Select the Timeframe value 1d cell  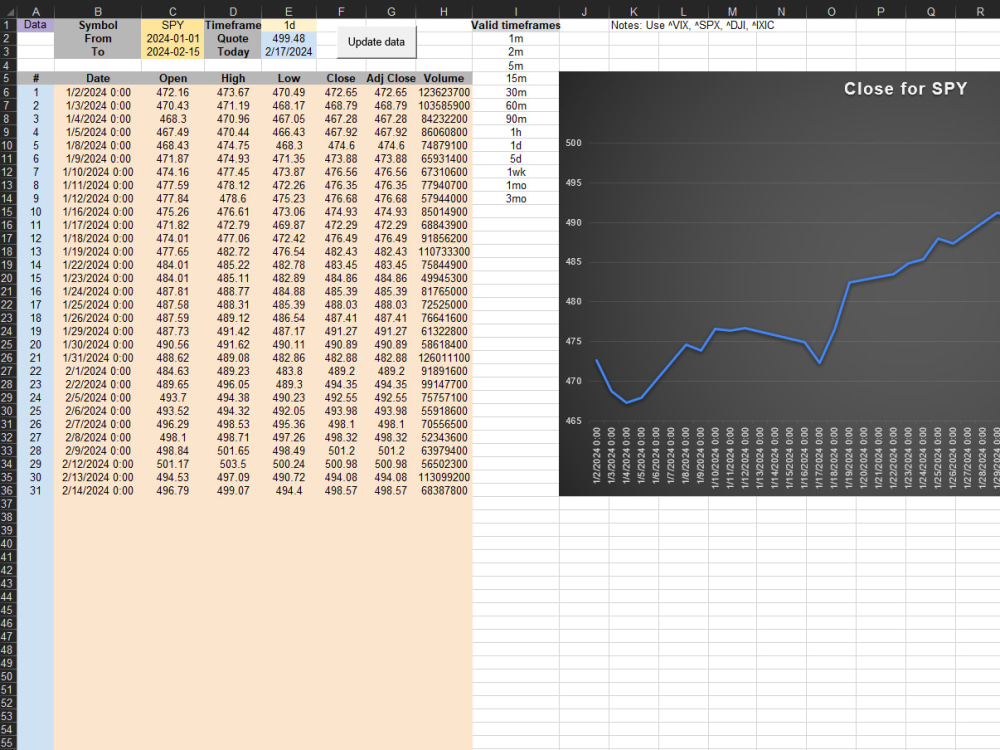tap(289, 25)
